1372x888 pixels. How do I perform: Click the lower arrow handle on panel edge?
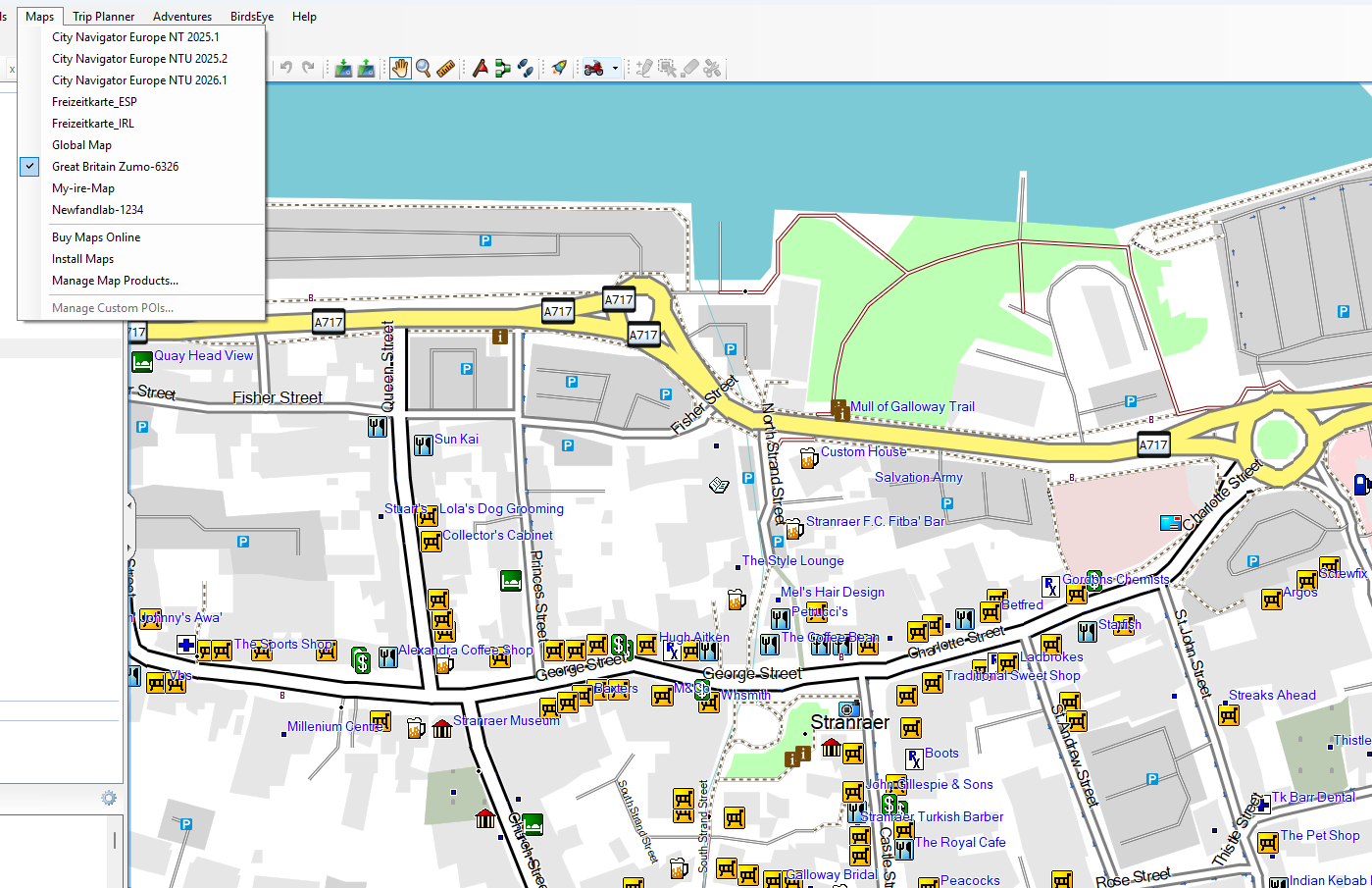point(130,548)
